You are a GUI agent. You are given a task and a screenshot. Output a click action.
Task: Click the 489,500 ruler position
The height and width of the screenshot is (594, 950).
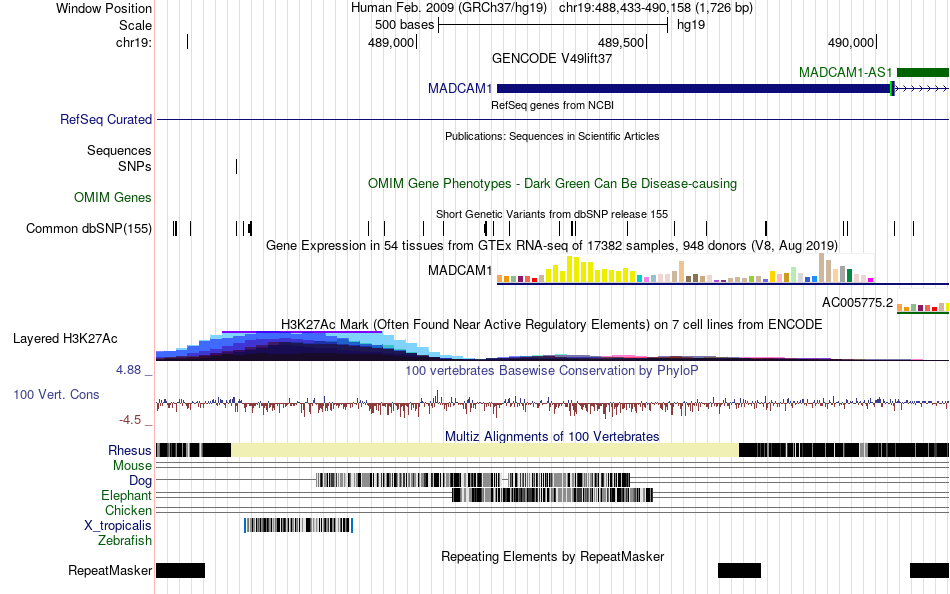[x=621, y=42]
